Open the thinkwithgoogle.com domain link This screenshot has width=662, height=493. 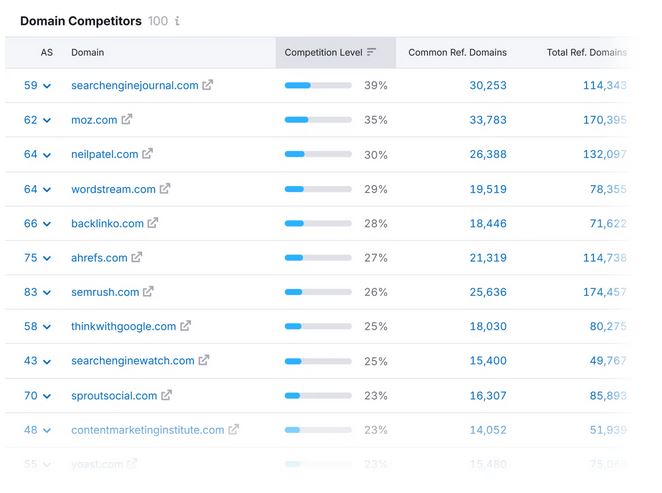123,326
